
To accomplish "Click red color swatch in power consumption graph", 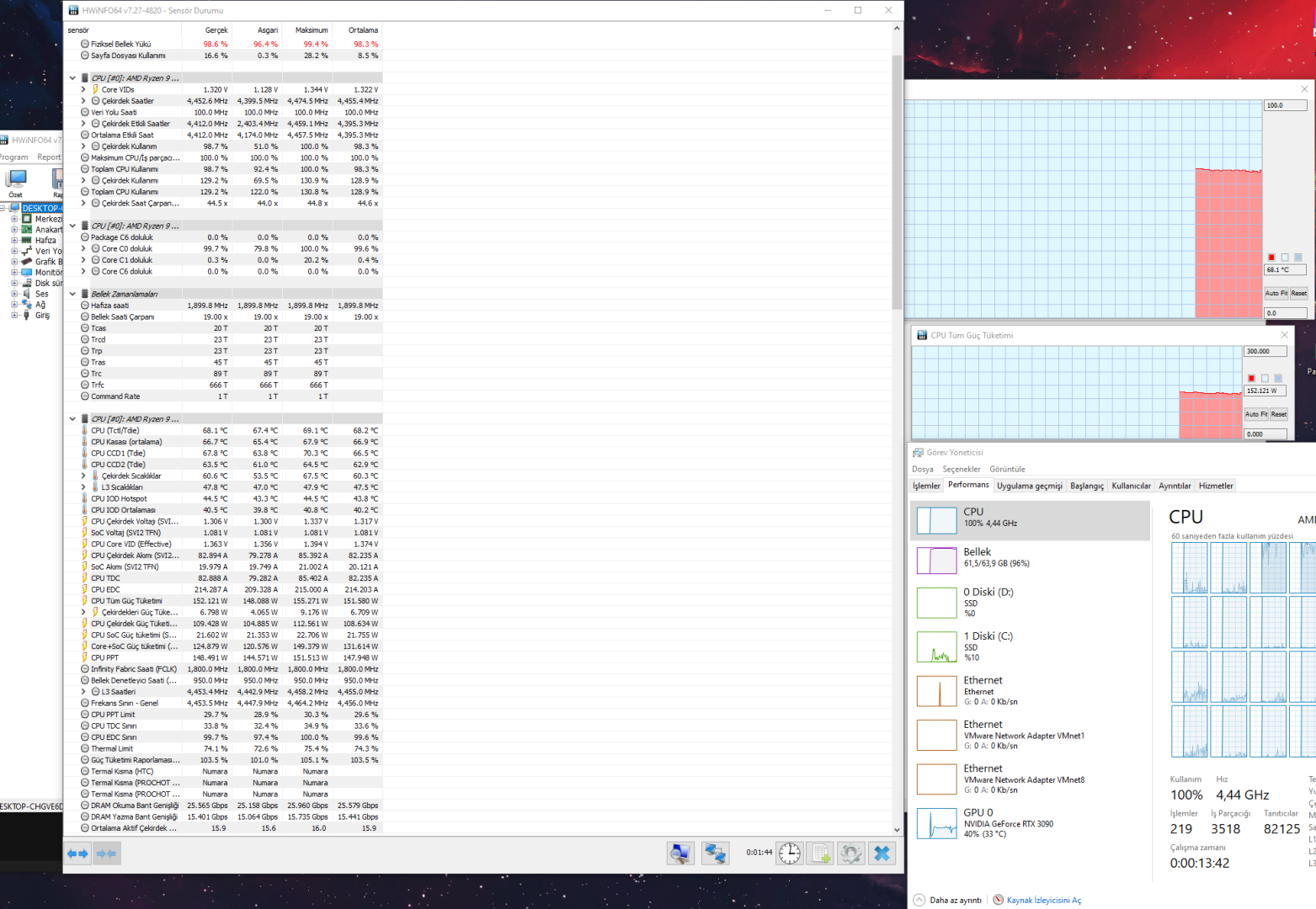I will coord(1251,379).
